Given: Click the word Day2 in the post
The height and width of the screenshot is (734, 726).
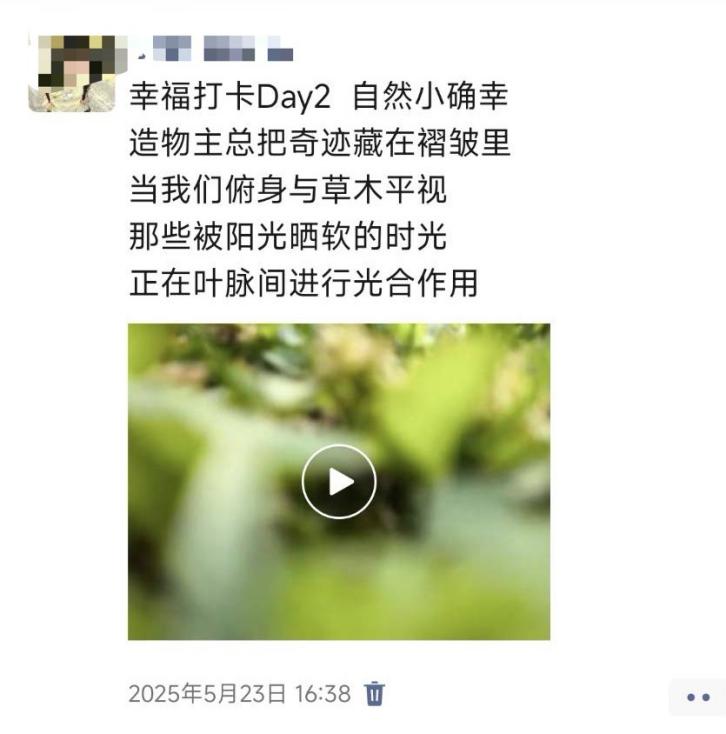Looking at the screenshot, I should tap(293, 98).
